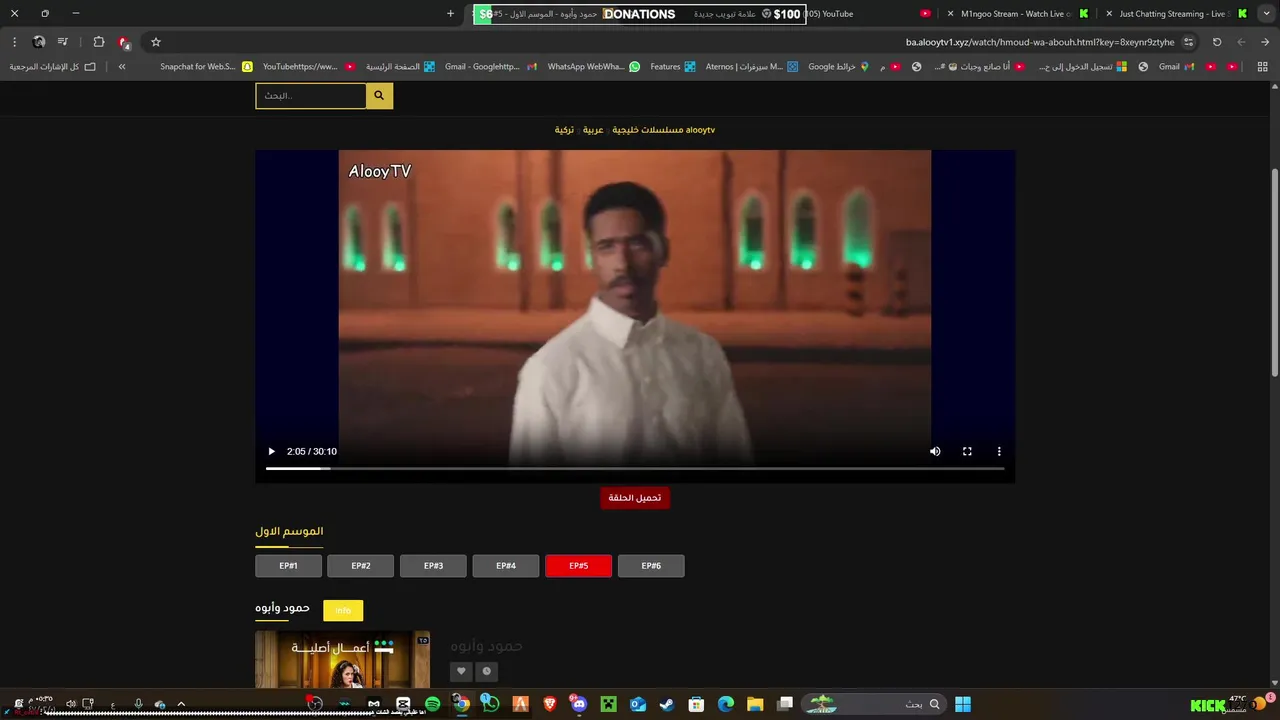The width and height of the screenshot is (1280, 720).
Task: Enter fullscreen on the video player
Action: 967,451
